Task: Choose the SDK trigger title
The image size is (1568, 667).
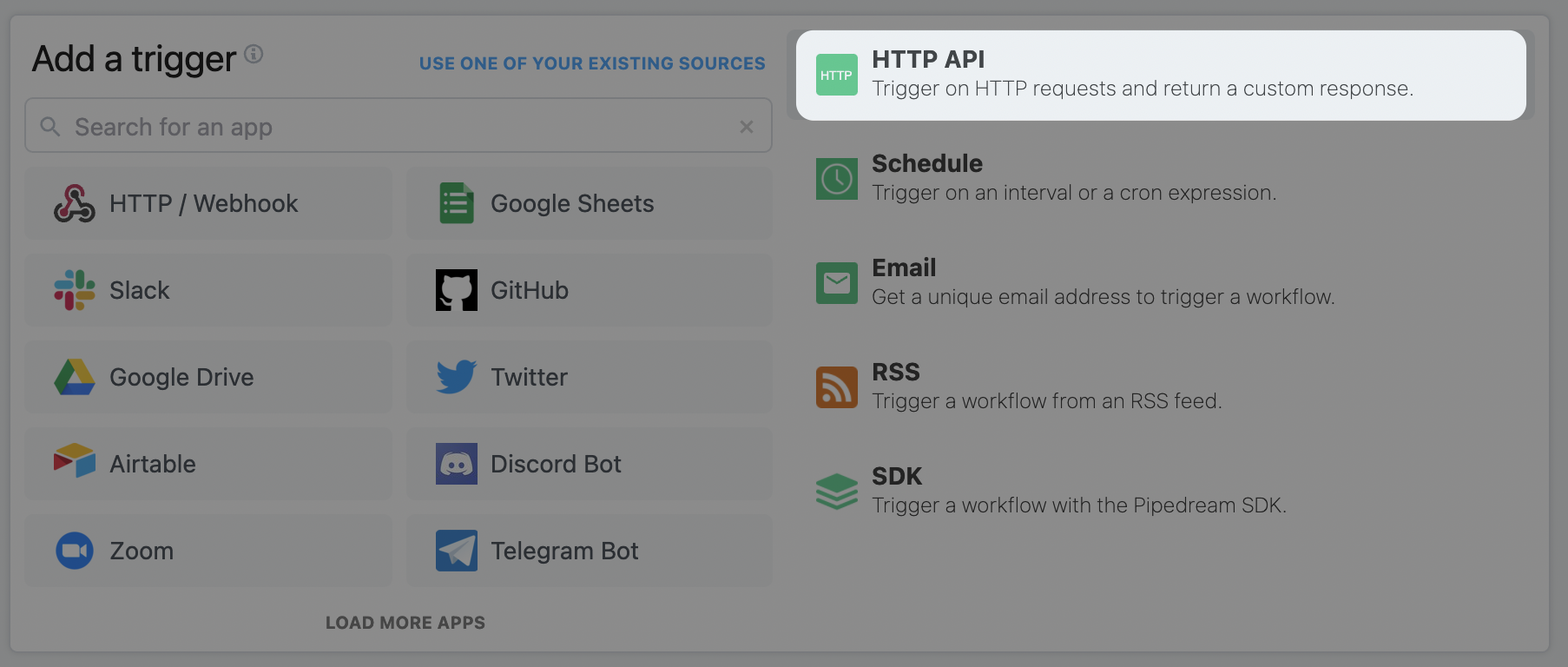Action: pos(897,476)
